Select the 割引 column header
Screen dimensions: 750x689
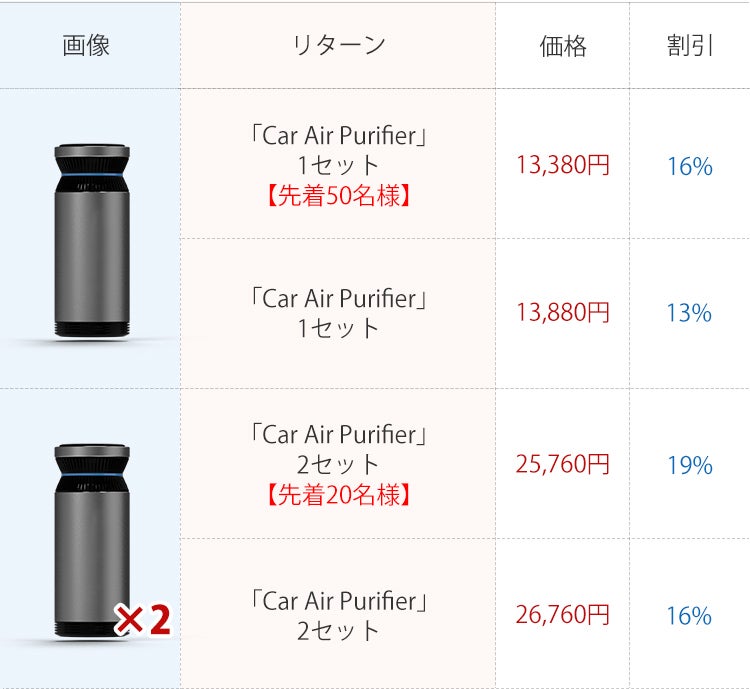pyautogui.click(x=690, y=46)
